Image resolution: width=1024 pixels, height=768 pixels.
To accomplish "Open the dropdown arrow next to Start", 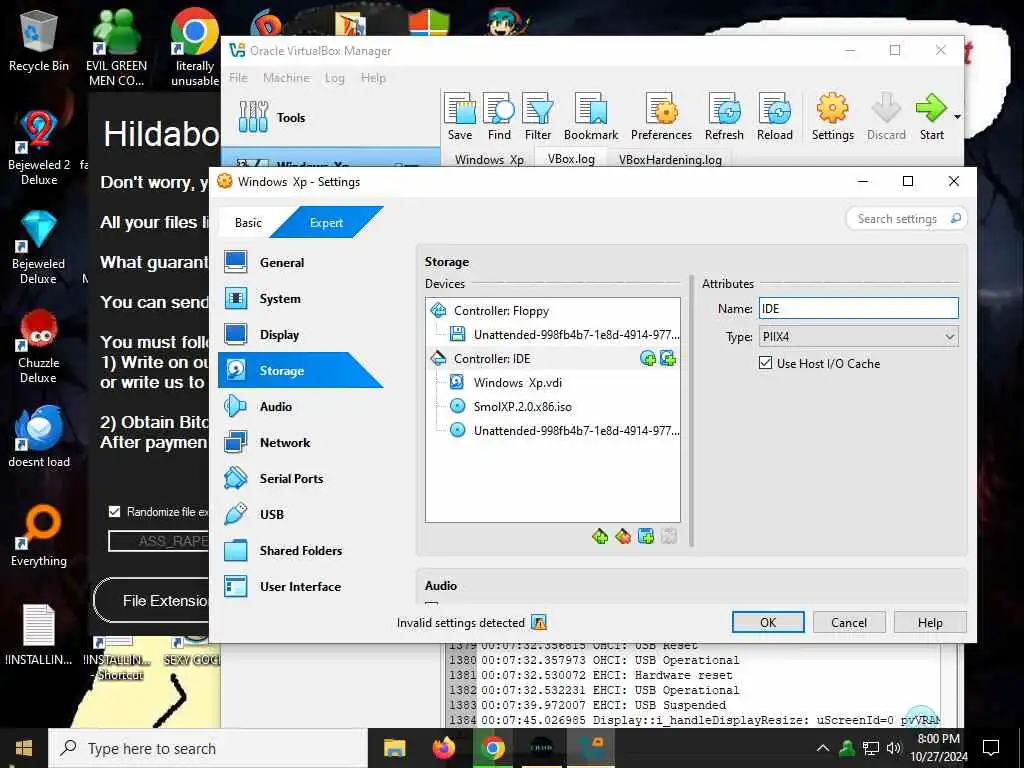I will [957, 117].
